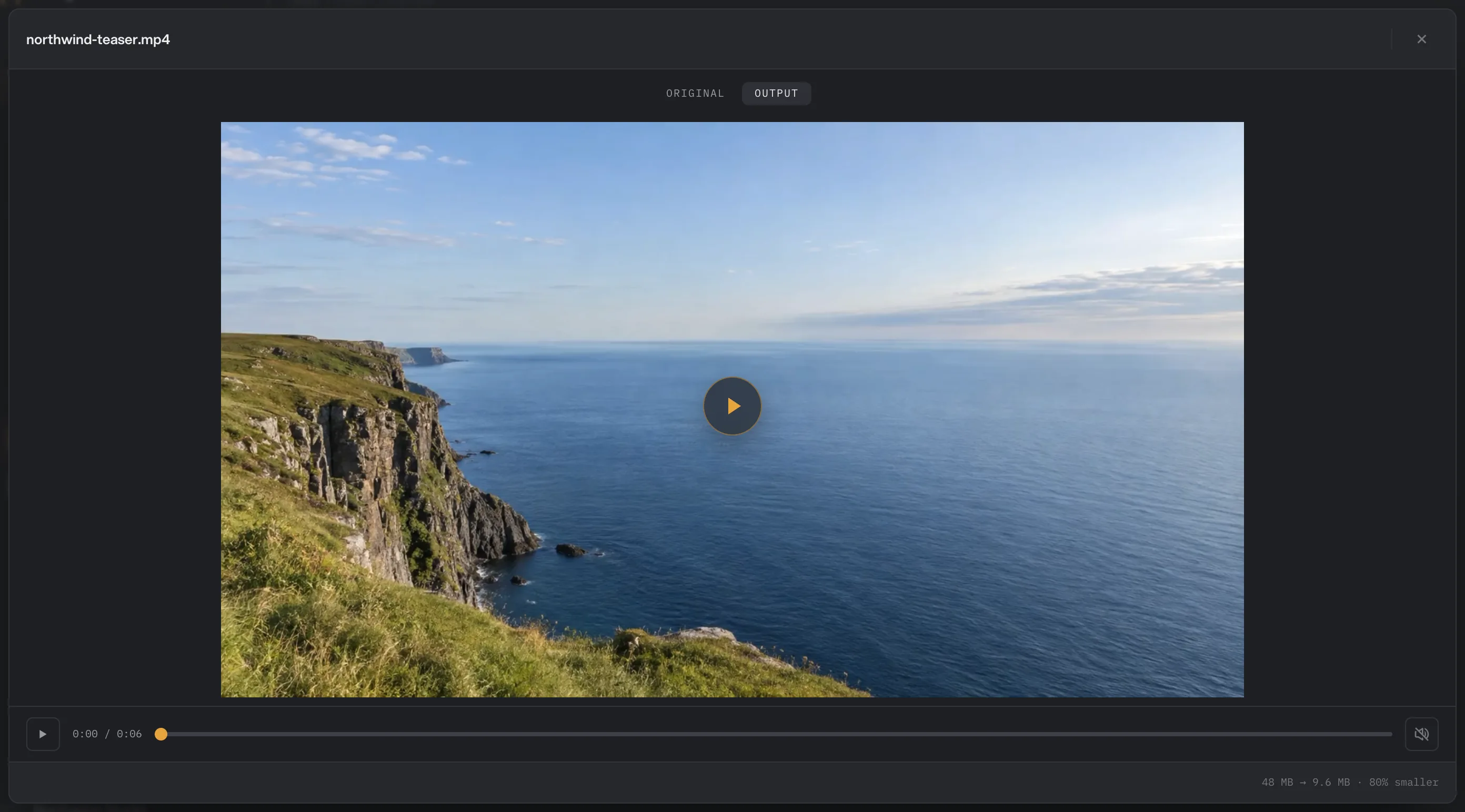Click the small play button in control bar
The width and height of the screenshot is (1465, 812).
(43, 734)
